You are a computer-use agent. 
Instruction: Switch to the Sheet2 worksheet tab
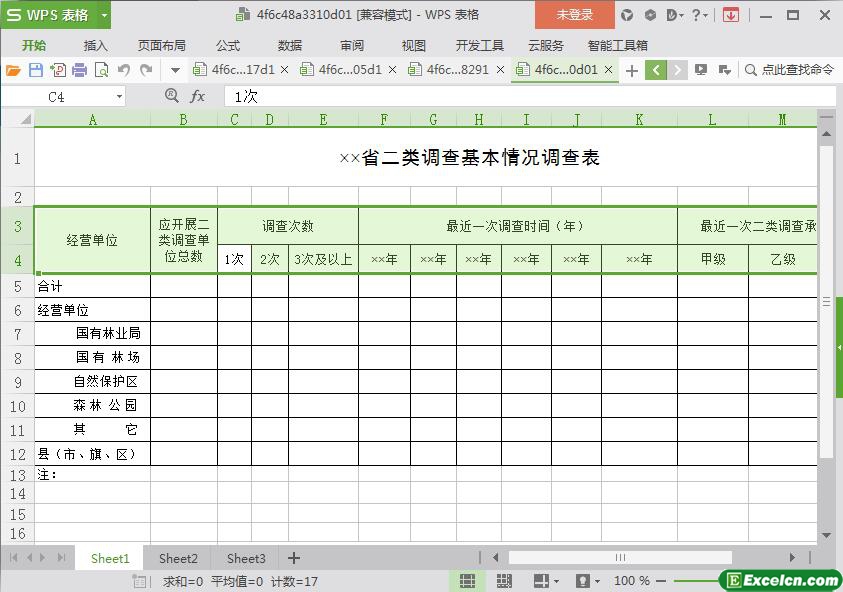pos(178,558)
